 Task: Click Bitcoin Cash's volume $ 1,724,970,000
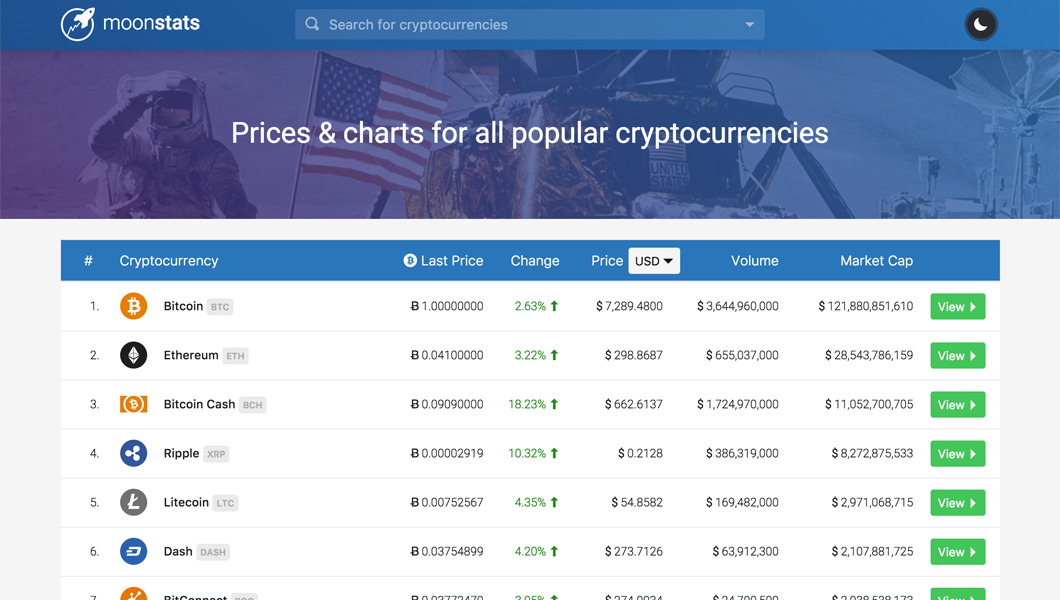(x=738, y=404)
